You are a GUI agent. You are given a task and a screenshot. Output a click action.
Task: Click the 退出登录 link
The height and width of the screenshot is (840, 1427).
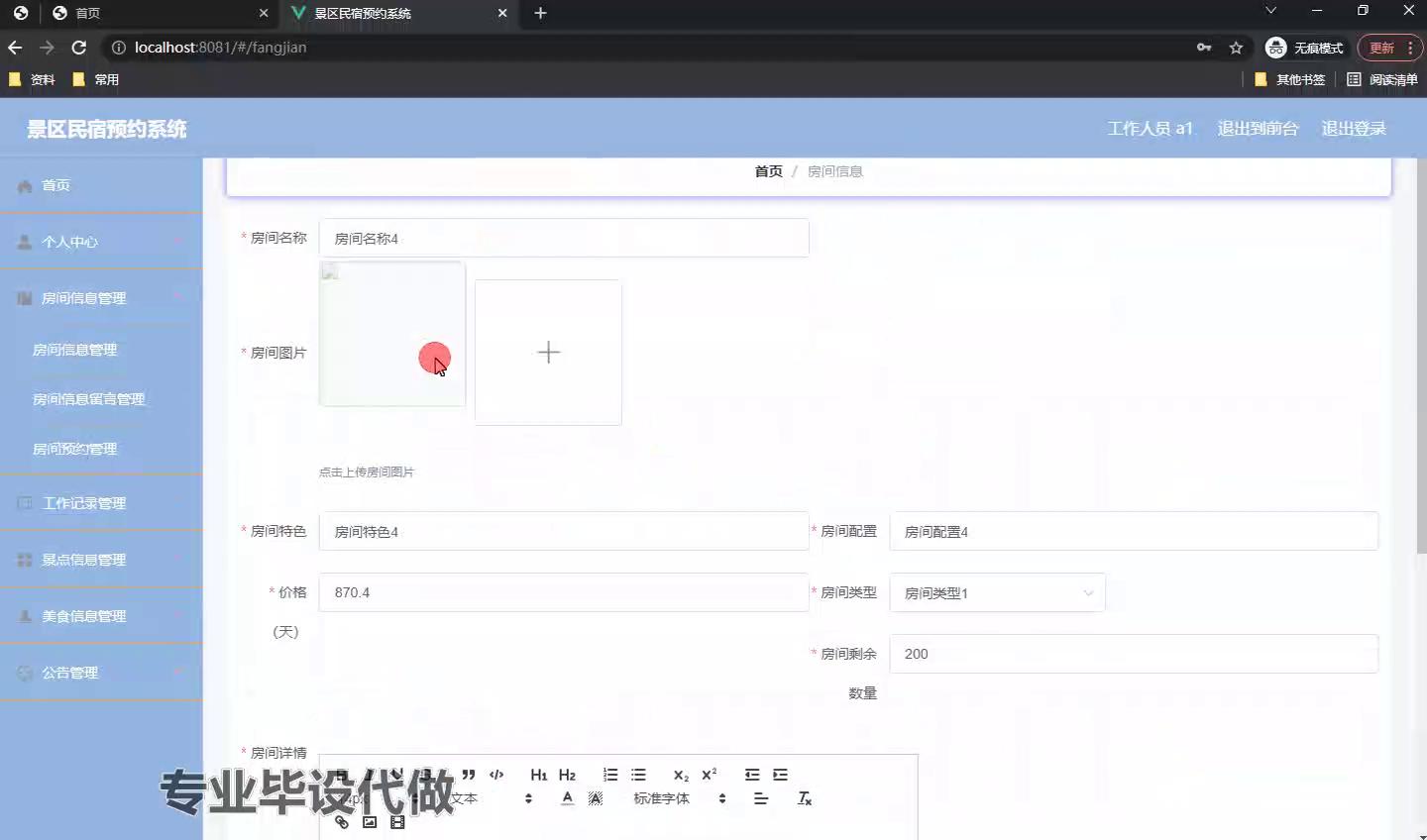[1353, 129]
